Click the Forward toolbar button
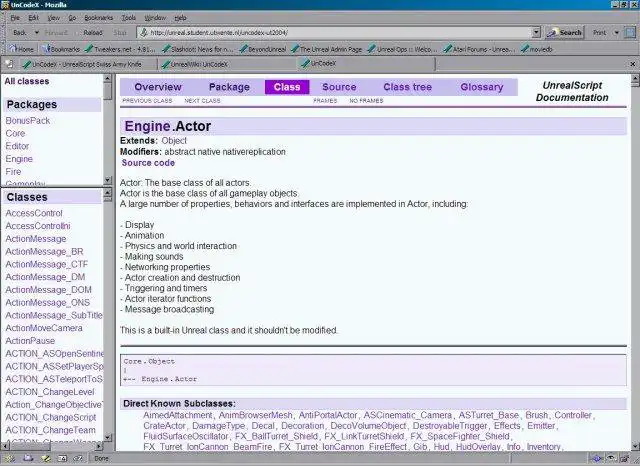The width and height of the screenshot is (640, 466). click(x=56, y=33)
